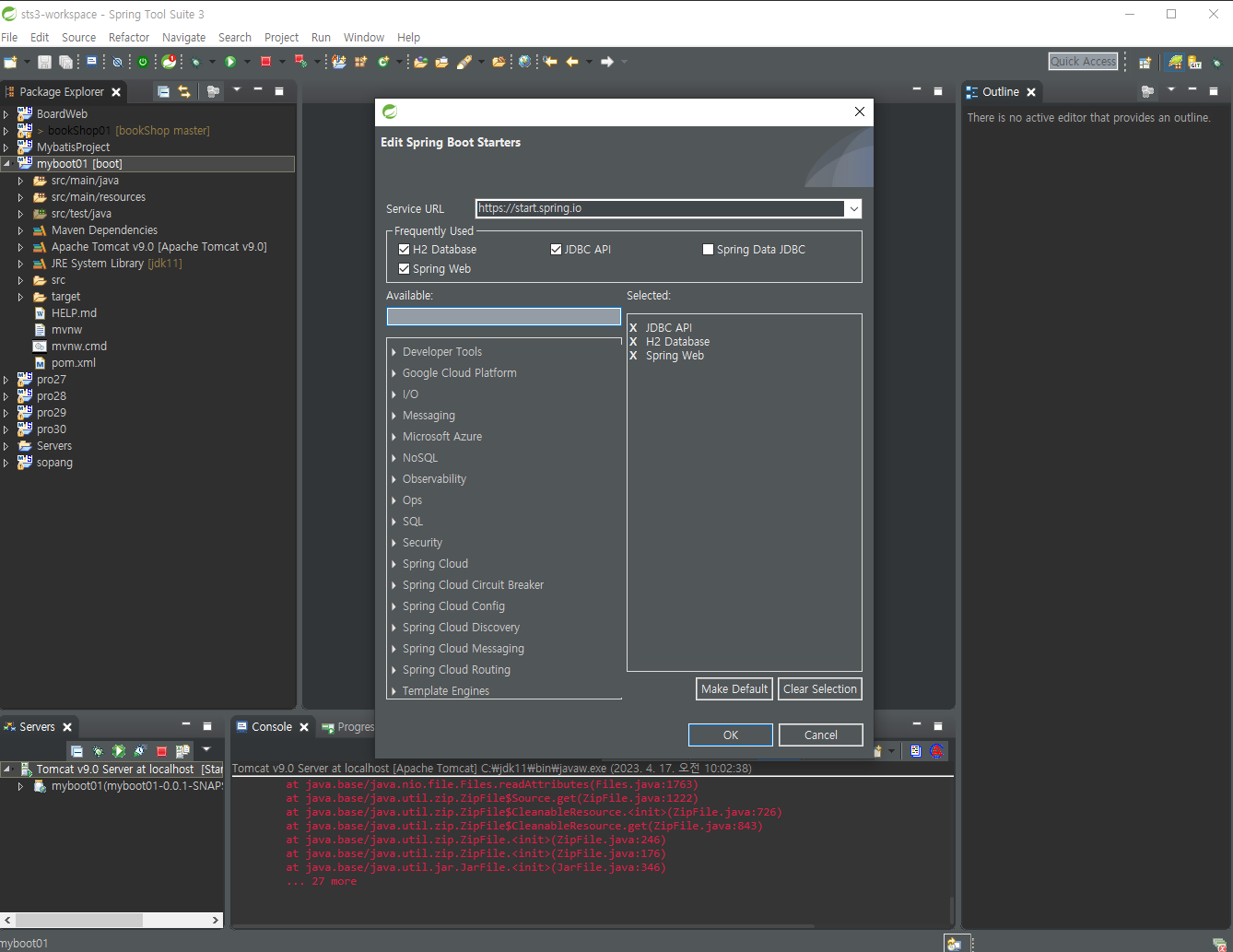This screenshot has height=952, width=1233.
Task: Expand the Maven Dependencies node
Action: [20, 230]
